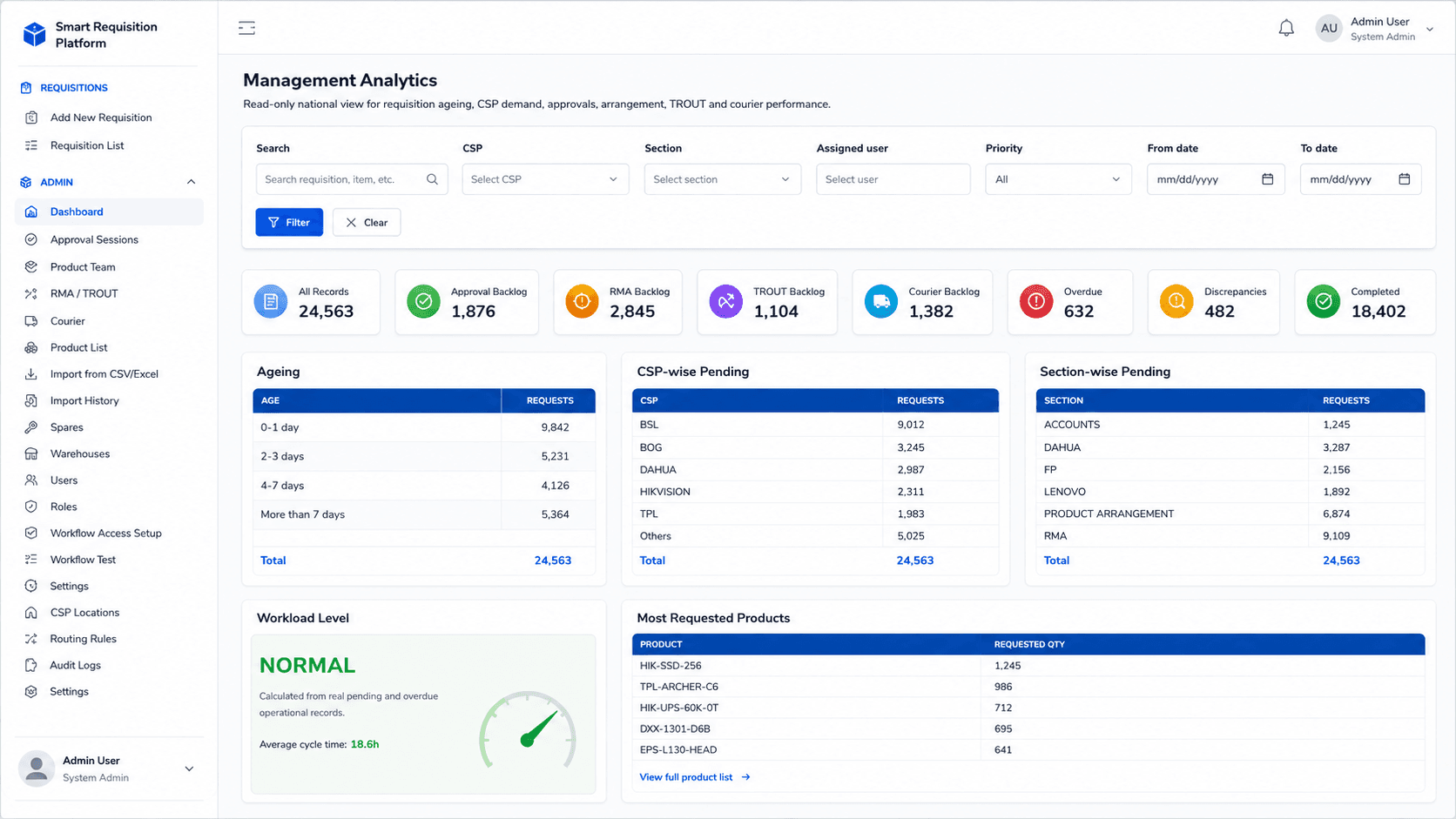Click the EPS-L130-HEAD product row
Image resolution: width=1456 pixels, height=819 pixels.
(1028, 749)
